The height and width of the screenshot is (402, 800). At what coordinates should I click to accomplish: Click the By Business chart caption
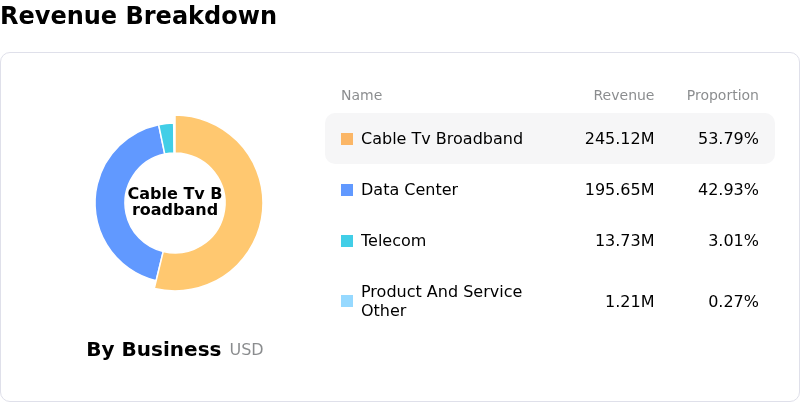tap(153, 350)
